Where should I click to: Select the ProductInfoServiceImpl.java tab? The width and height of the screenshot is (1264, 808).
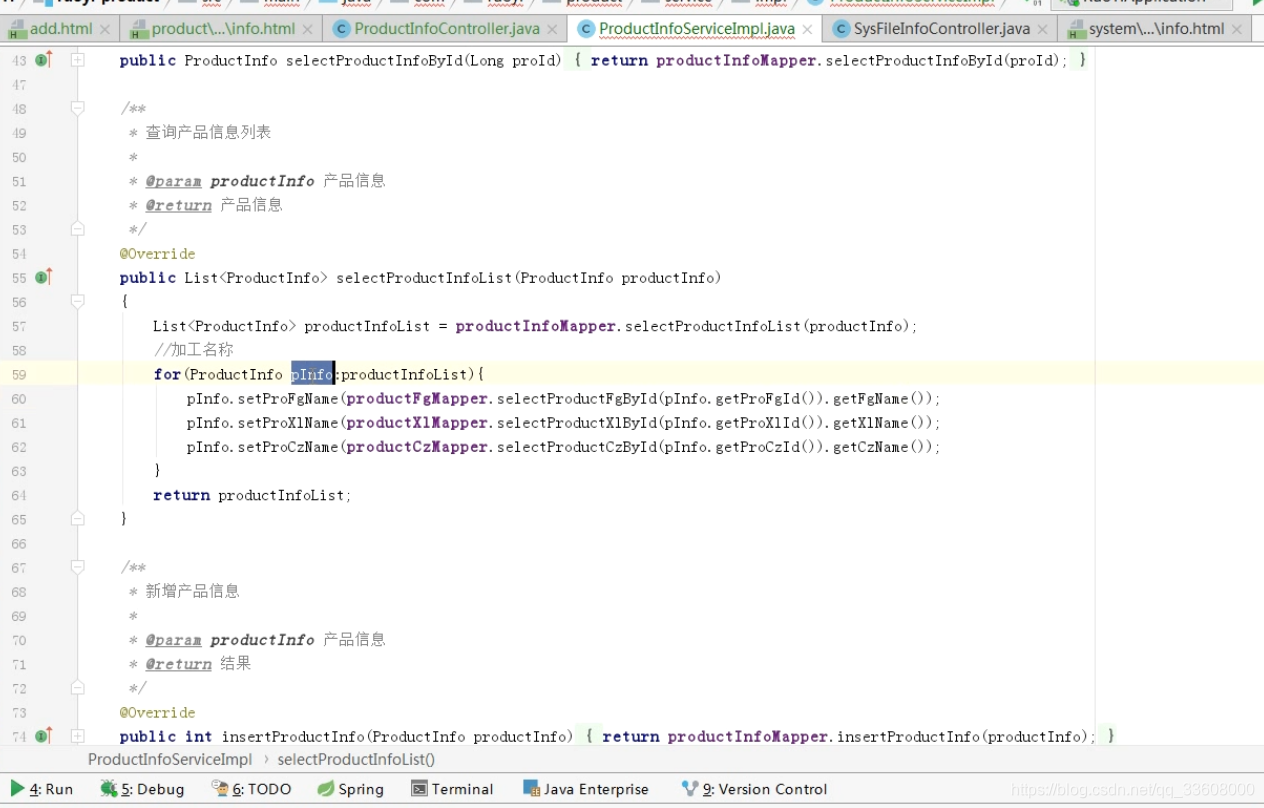coord(696,29)
